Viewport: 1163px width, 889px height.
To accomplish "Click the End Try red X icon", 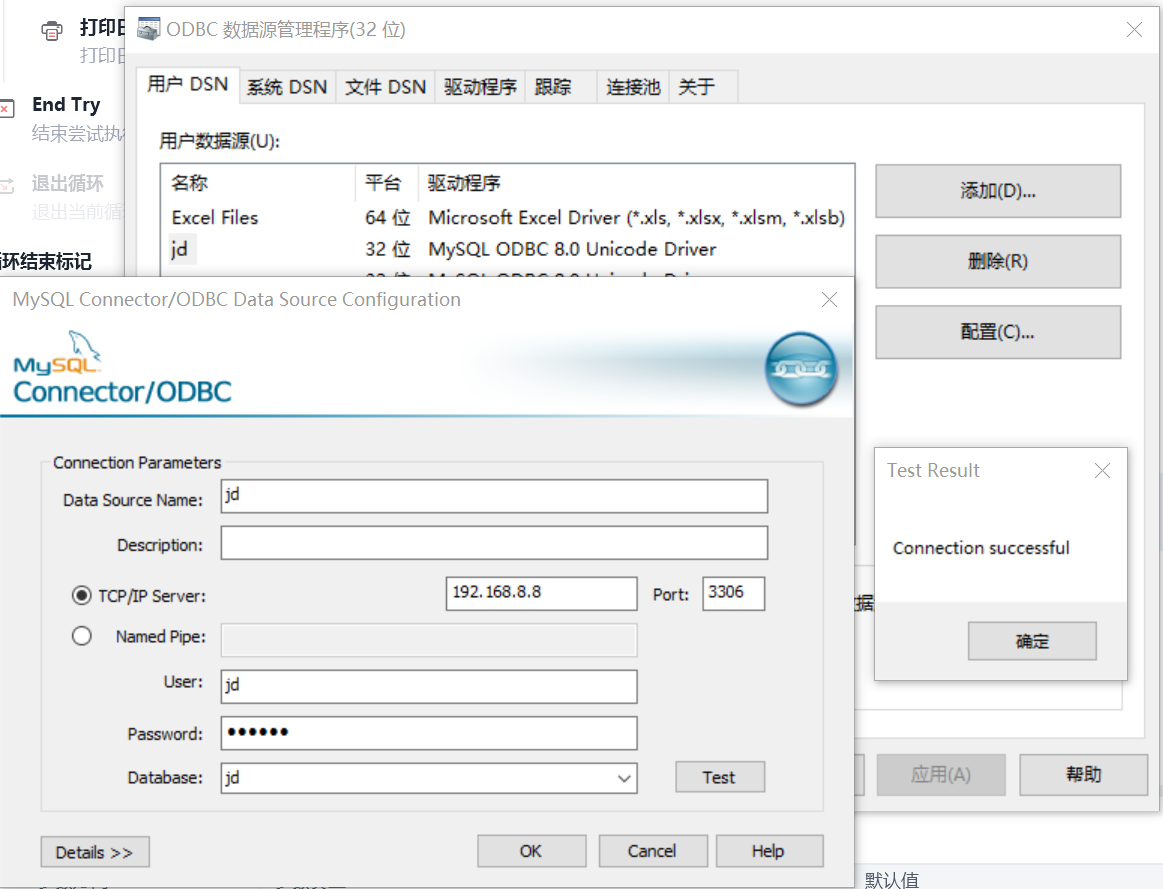I will point(7,108).
